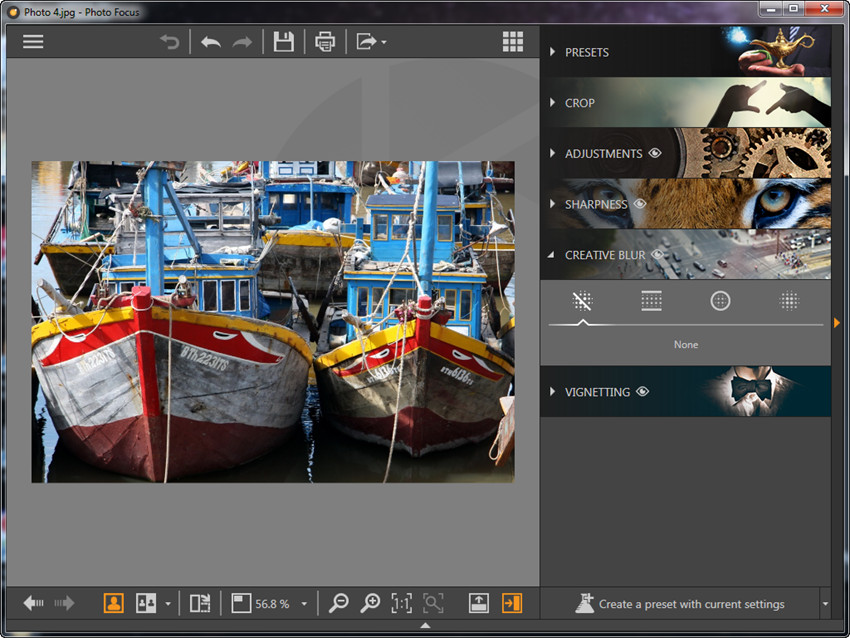Toggle Creative Blur visibility eye

point(658,254)
